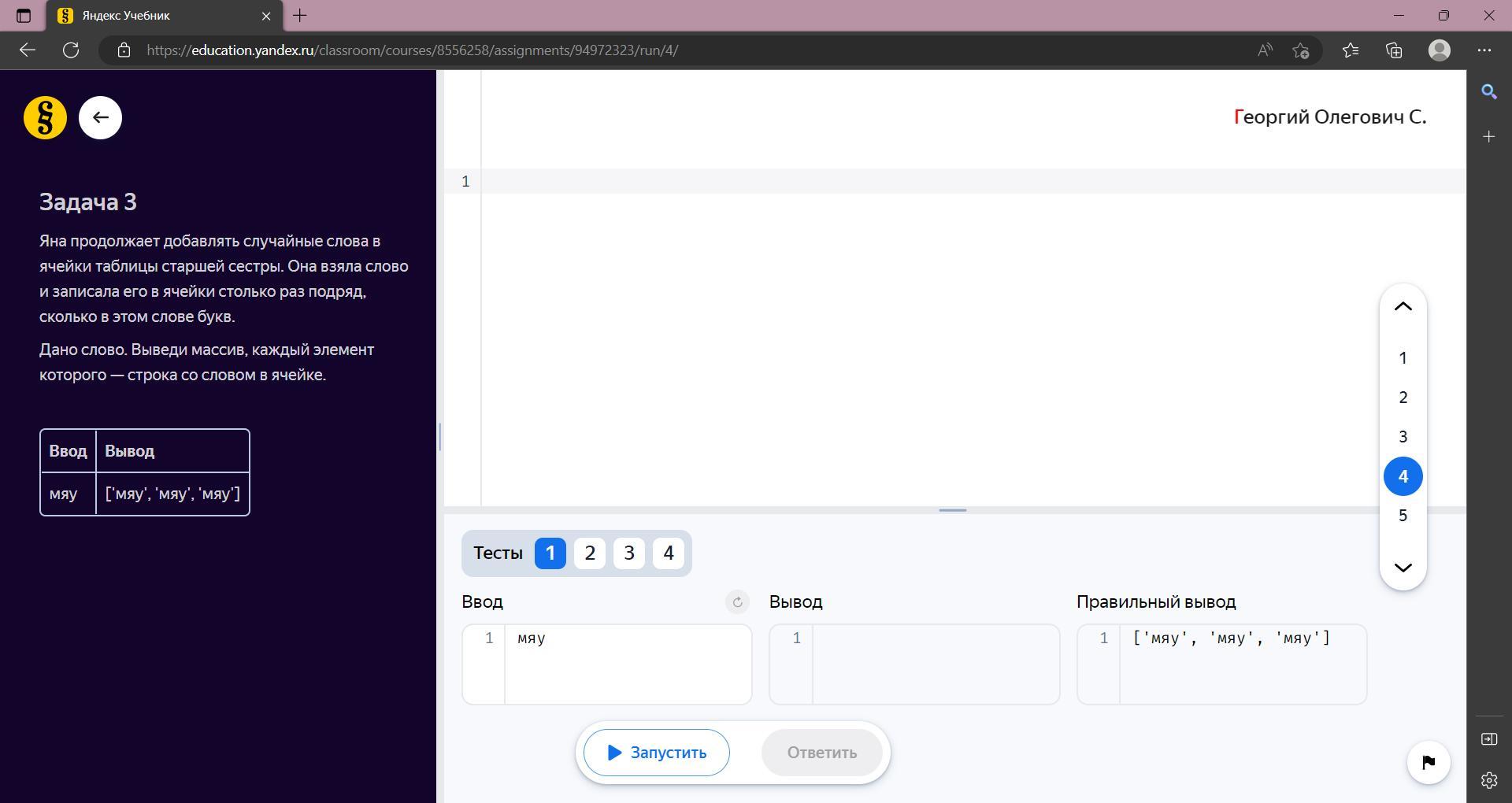Click the Правильный вывод expected output box
The image size is (1512, 803).
pyautogui.click(x=1221, y=664)
